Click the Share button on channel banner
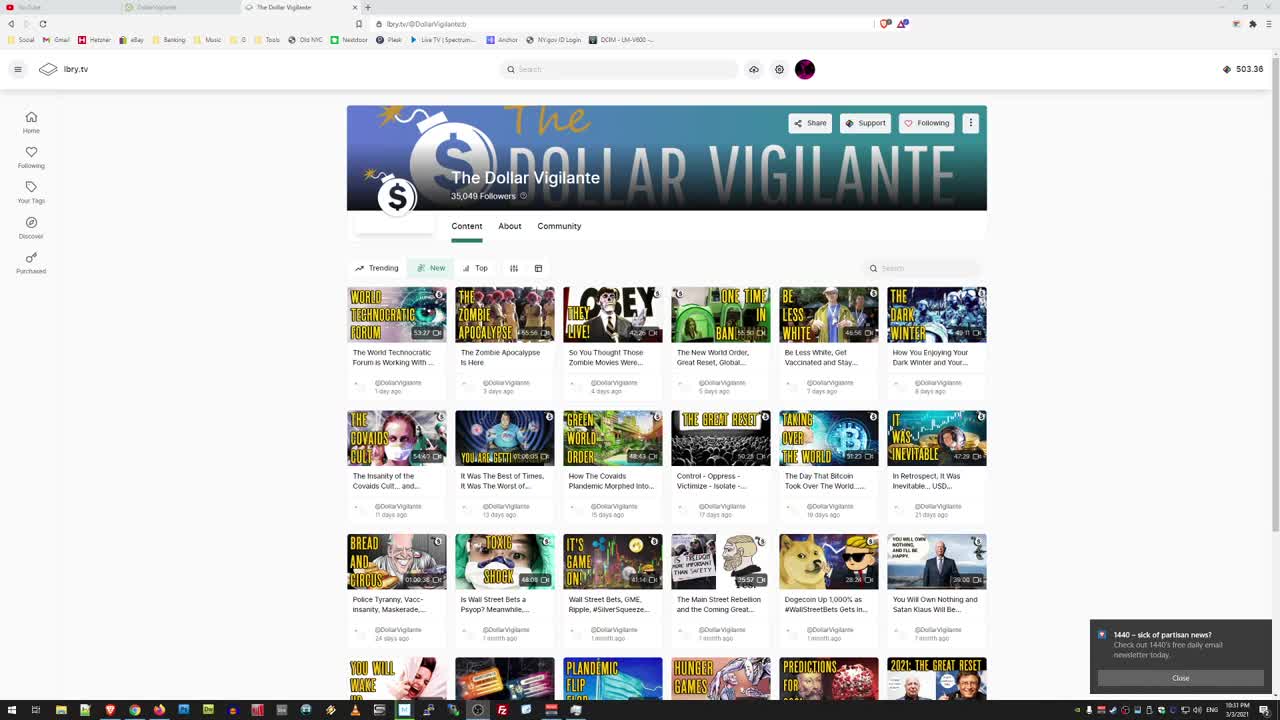Viewport: 1280px width, 720px height. click(810, 123)
